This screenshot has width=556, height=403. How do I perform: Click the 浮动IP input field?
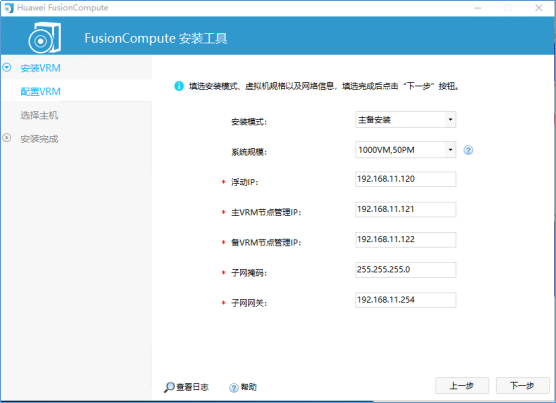405,179
